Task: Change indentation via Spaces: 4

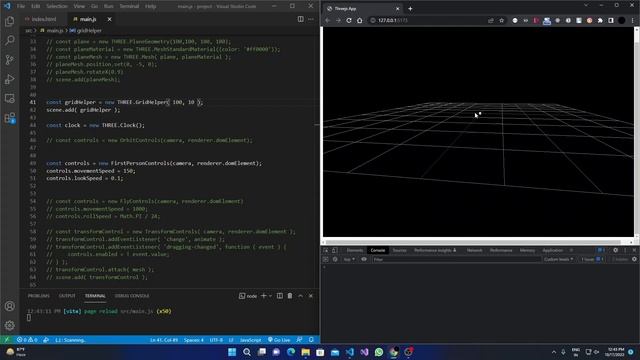Action: 193,340
